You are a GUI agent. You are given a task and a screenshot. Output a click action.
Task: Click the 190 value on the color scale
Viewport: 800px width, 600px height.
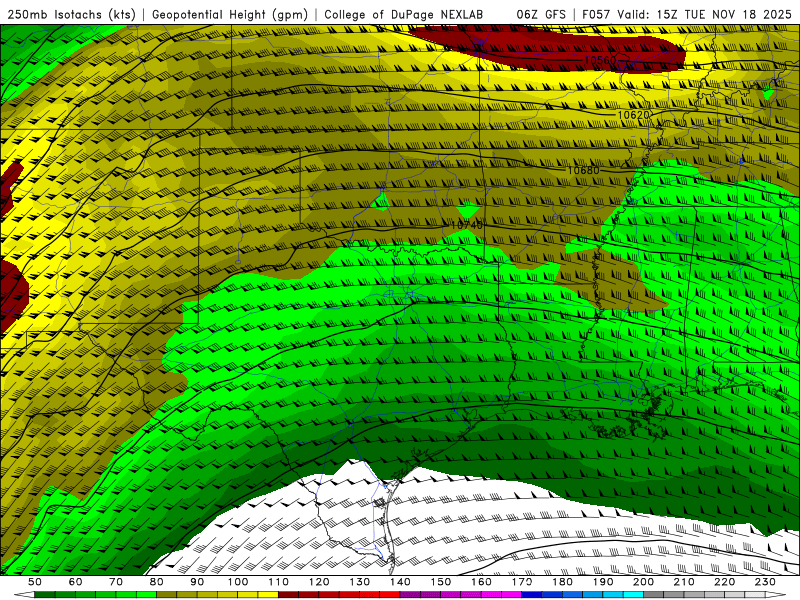[603, 582]
